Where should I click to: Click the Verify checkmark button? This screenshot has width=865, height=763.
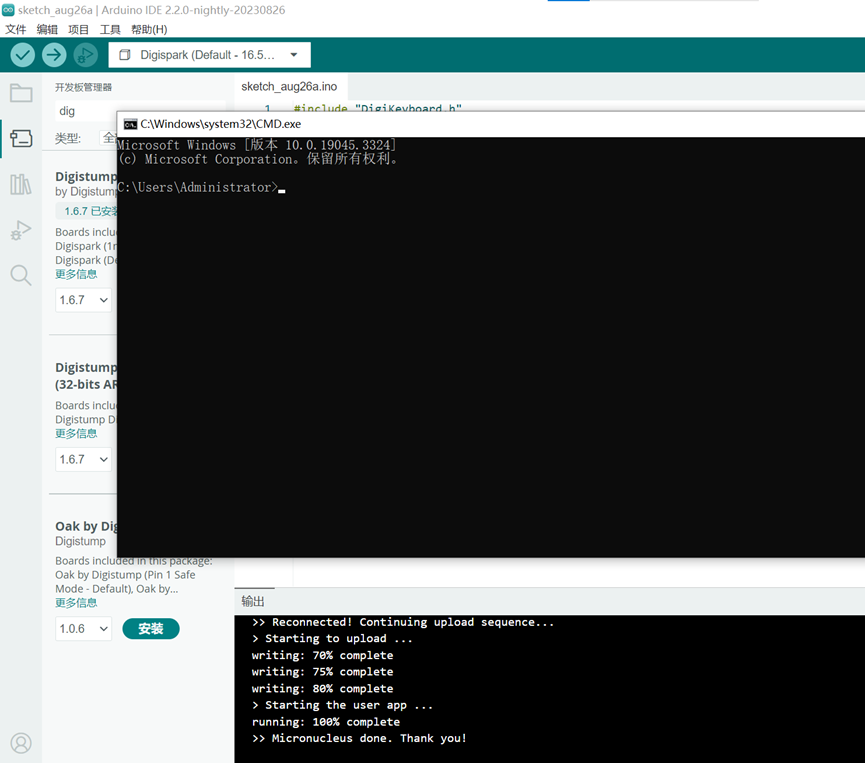(x=23, y=55)
